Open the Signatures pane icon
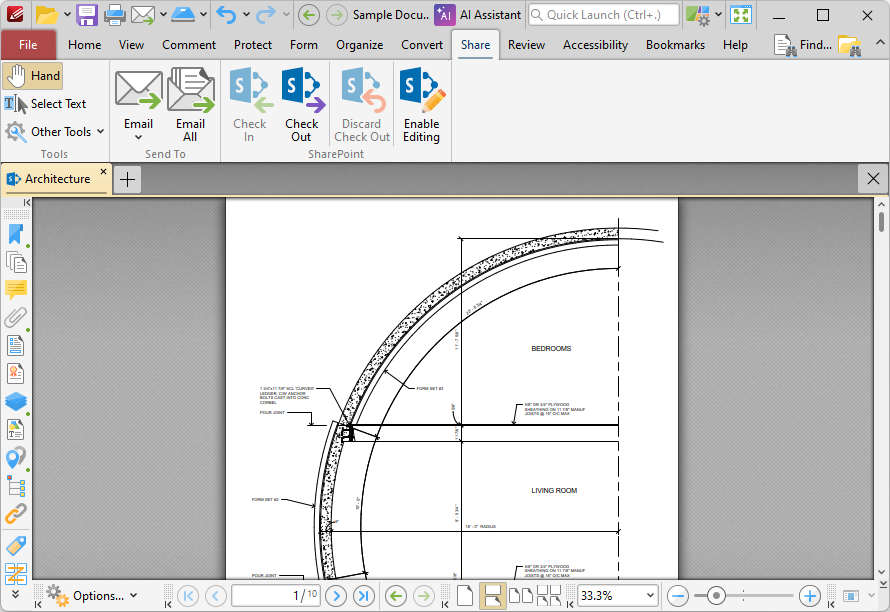This screenshot has height=612, width=890. coord(16,374)
